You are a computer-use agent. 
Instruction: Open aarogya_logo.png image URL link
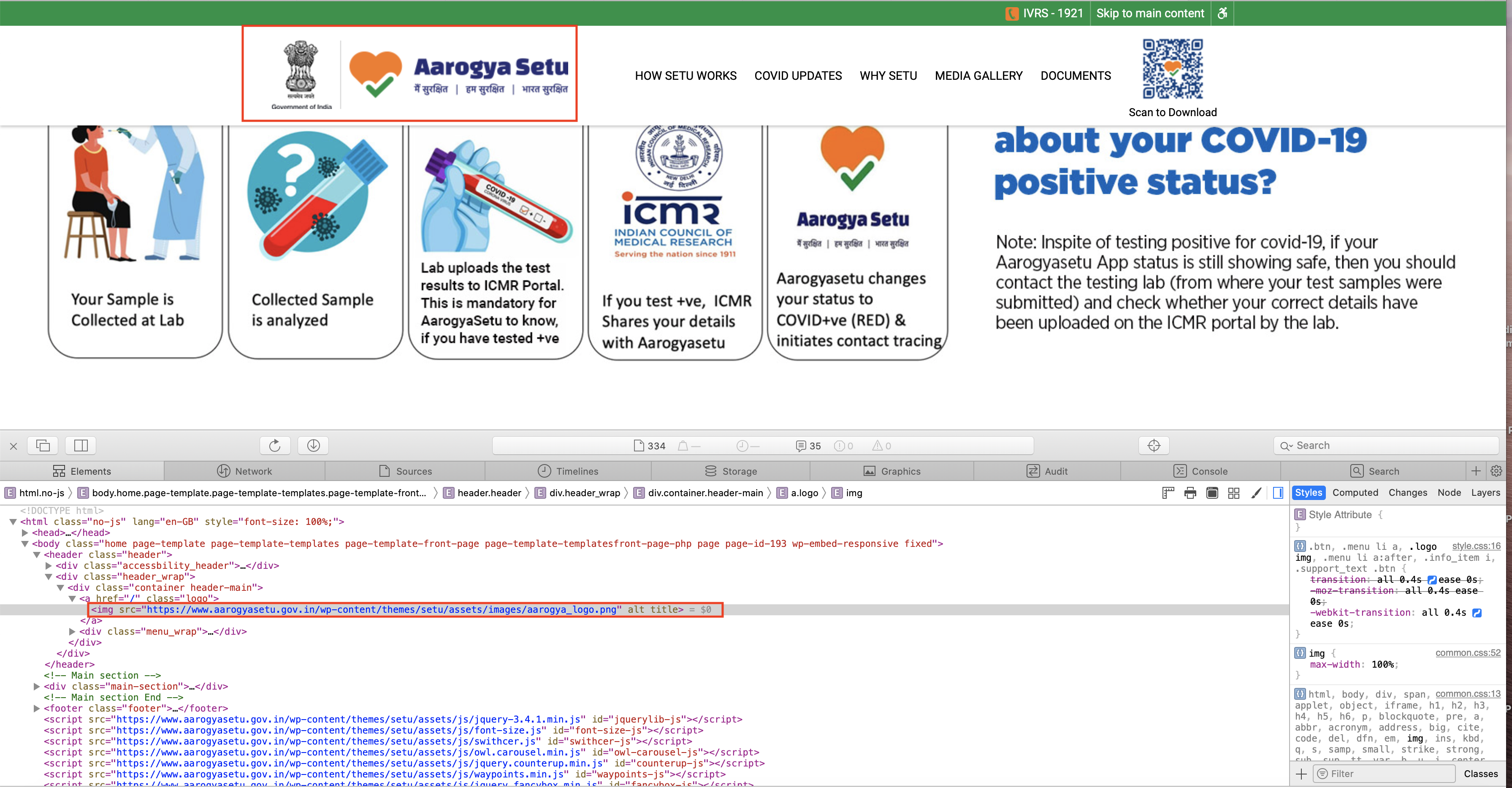click(x=382, y=609)
